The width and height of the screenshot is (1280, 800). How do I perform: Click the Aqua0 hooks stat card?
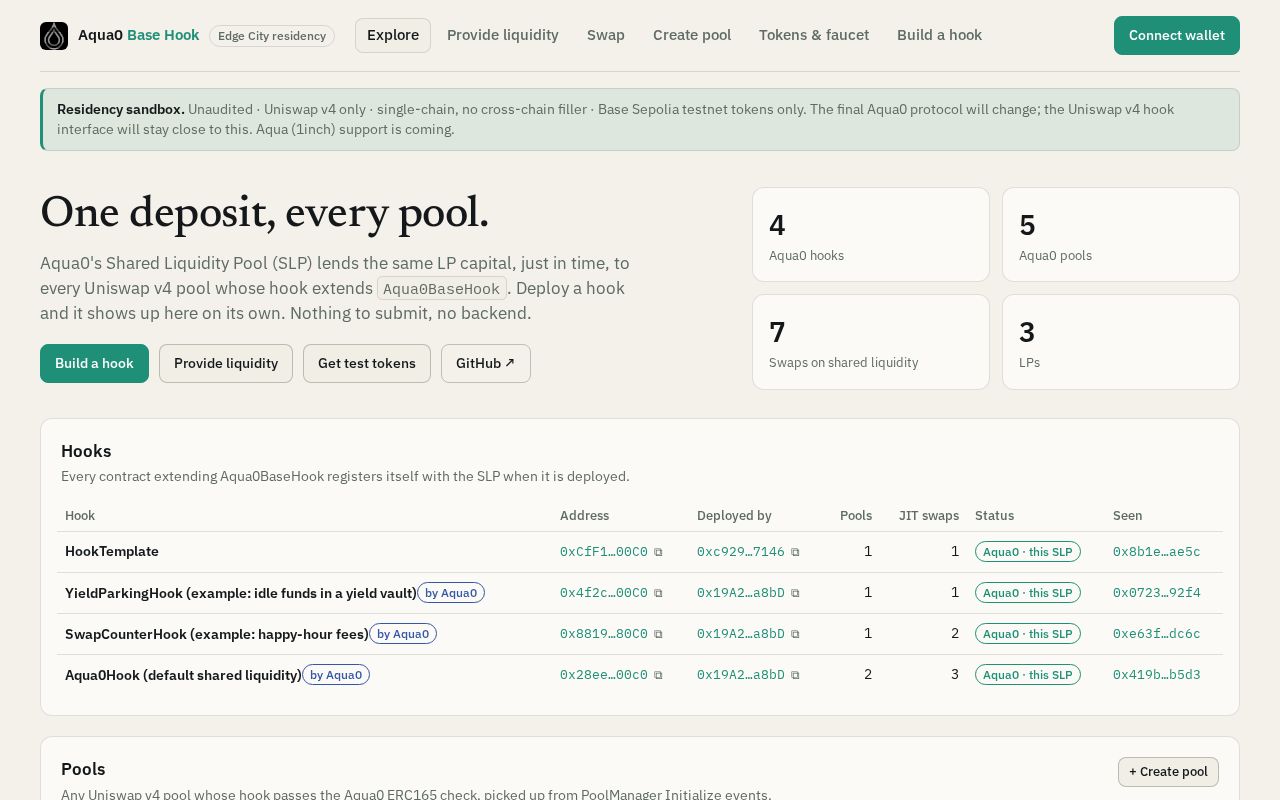pos(871,235)
